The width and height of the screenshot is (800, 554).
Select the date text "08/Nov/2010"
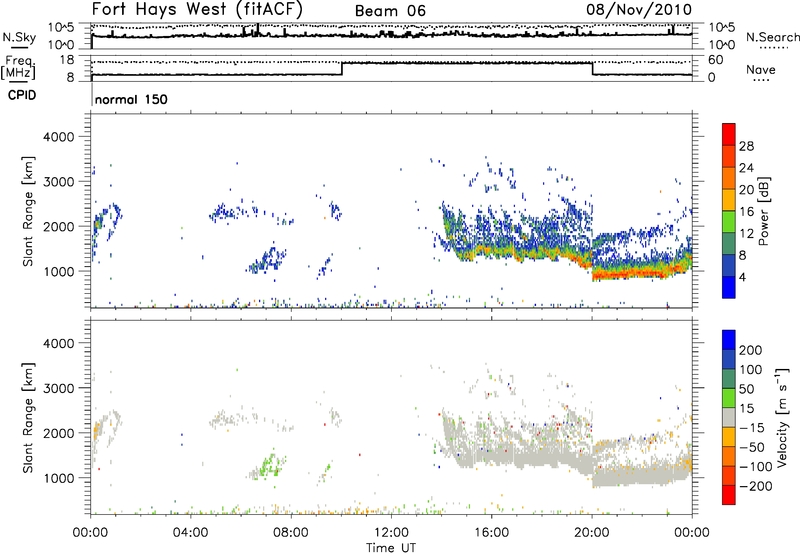(x=639, y=9)
